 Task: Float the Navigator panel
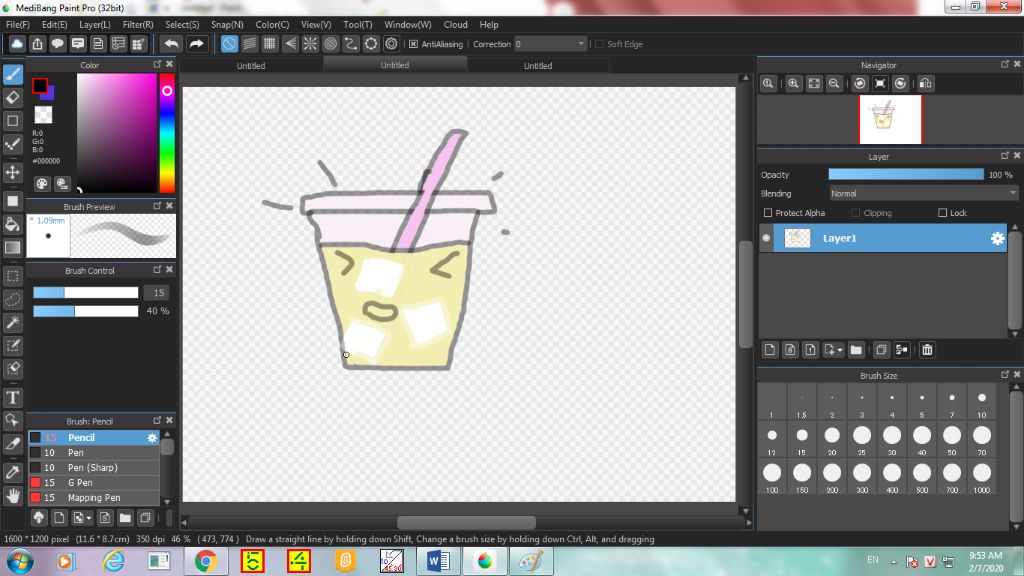pos(1004,64)
